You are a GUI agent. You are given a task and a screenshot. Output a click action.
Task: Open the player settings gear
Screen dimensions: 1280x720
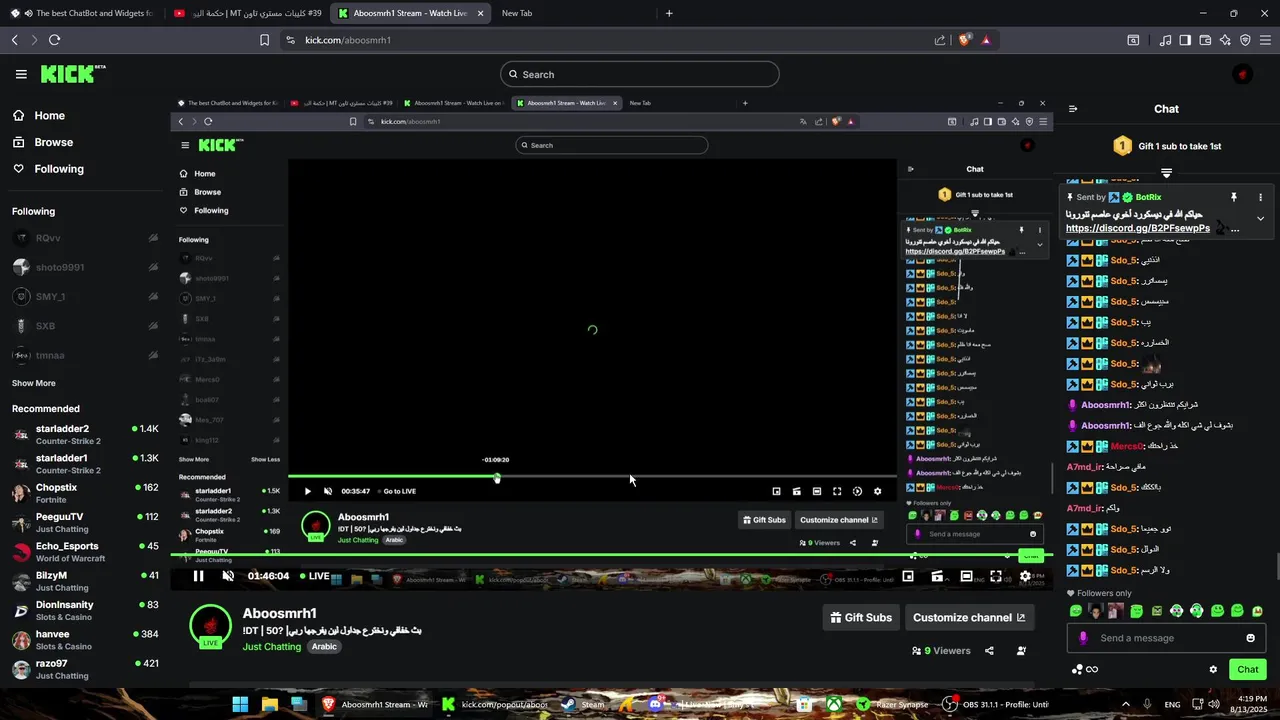pyautogui.click(x=1025, y=576)
